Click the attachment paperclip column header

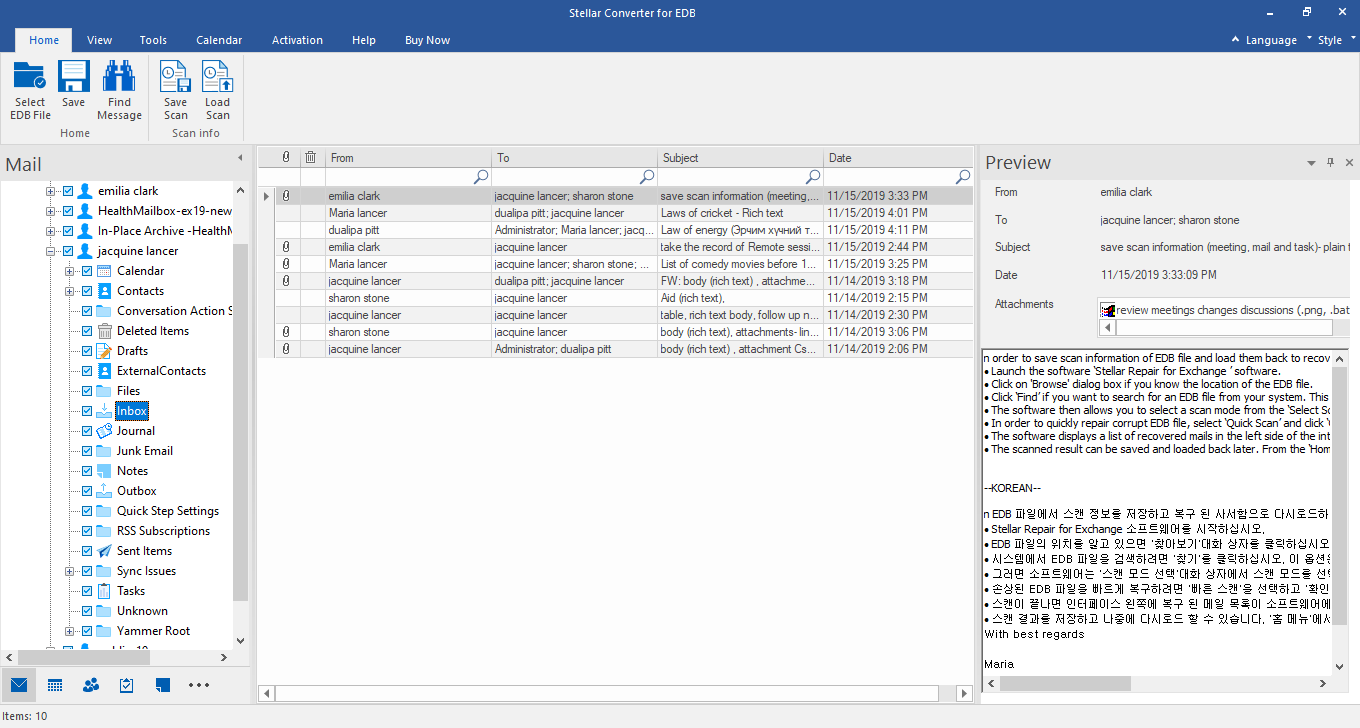pyautogui.click(x=286, y=157)
